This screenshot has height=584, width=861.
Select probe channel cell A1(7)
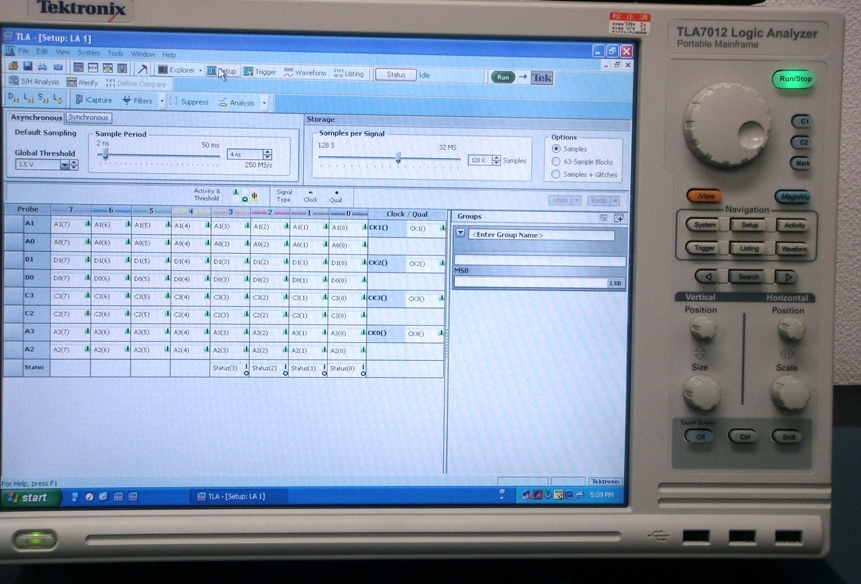tap(71, 224)
